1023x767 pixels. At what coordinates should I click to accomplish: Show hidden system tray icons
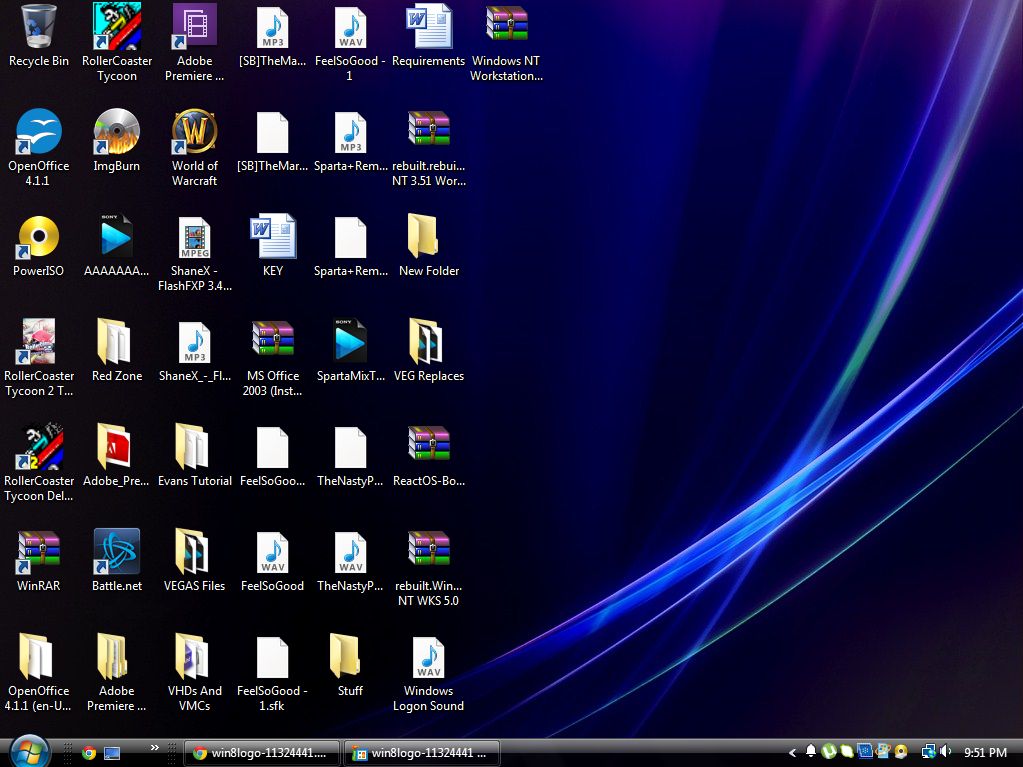[x=793, y=752]
